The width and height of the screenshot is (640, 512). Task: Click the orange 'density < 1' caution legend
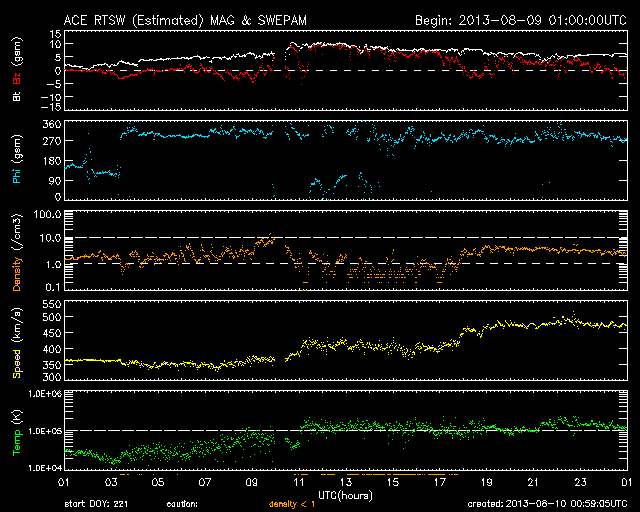coord(292,504)
